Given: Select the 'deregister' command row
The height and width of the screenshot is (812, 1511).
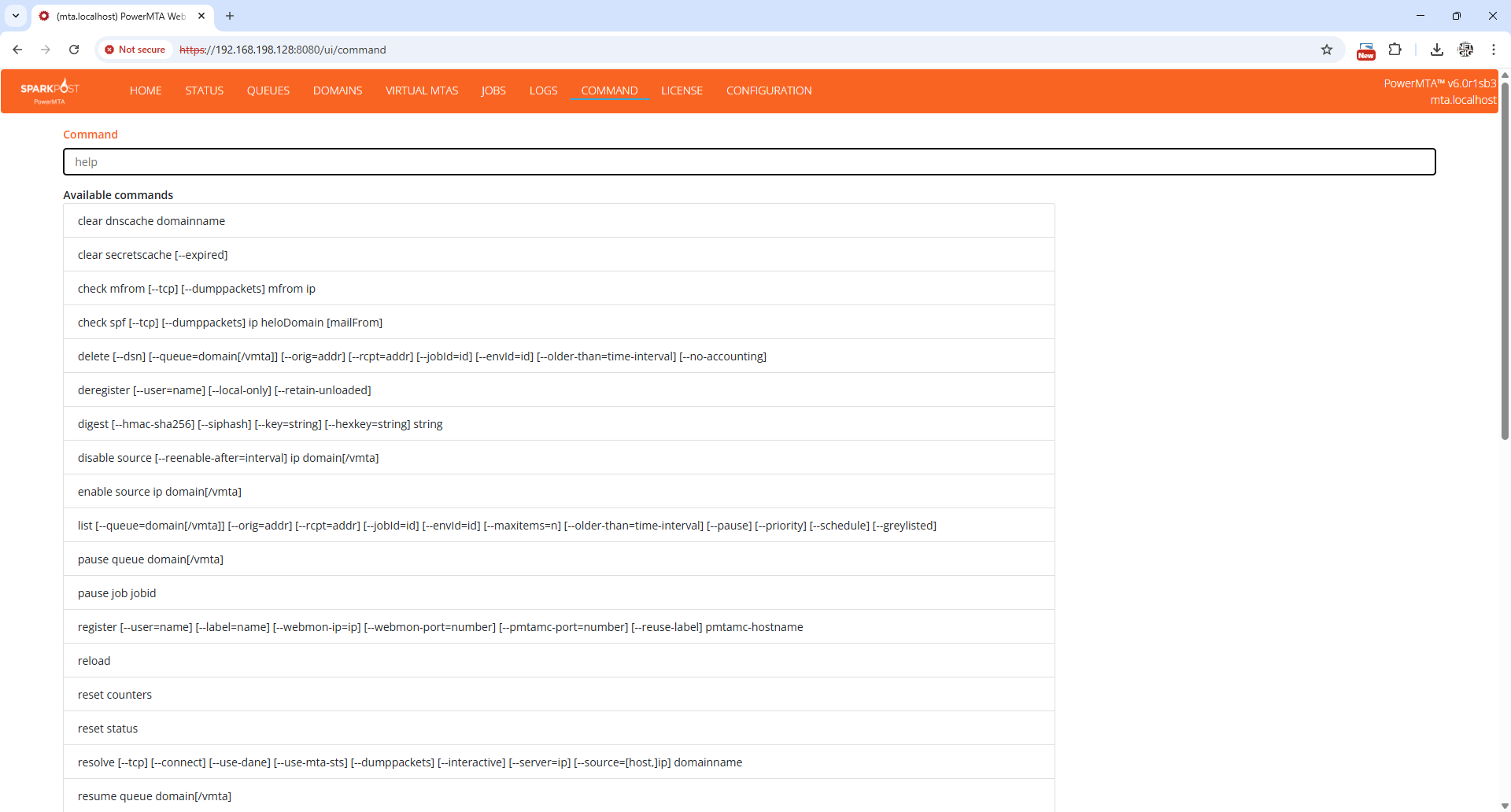Looking at the screenshot, I should (559, 390).
